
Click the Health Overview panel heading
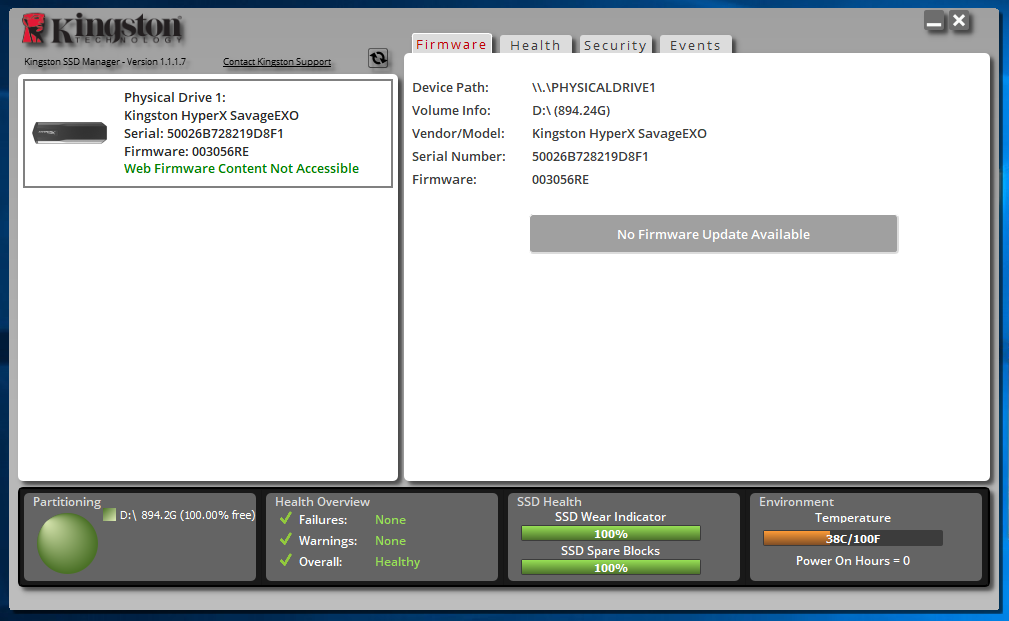pyautogui.click(x=322, y=501)
